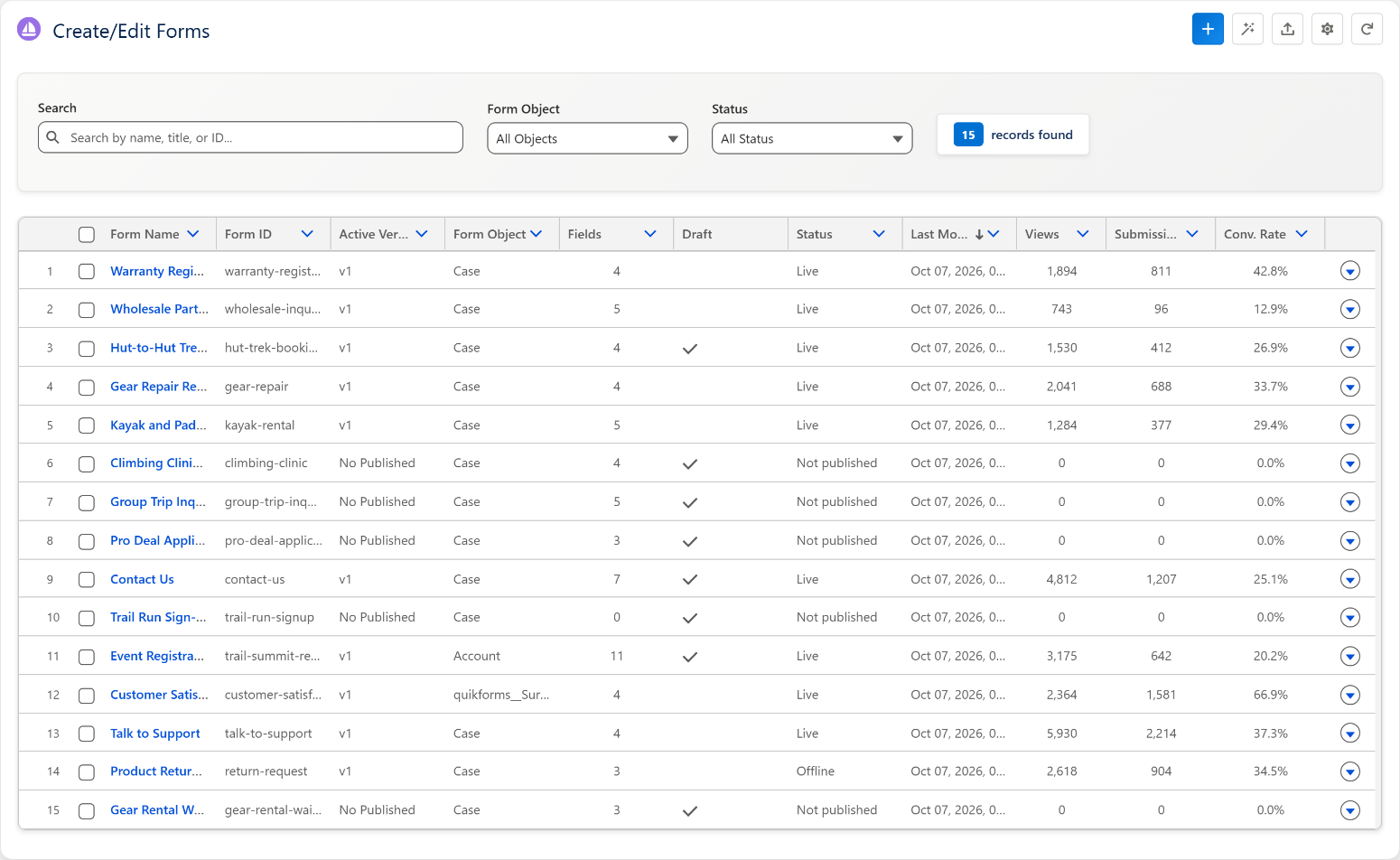Tick the select-all checkbox in the table header

tap(87, 235)
